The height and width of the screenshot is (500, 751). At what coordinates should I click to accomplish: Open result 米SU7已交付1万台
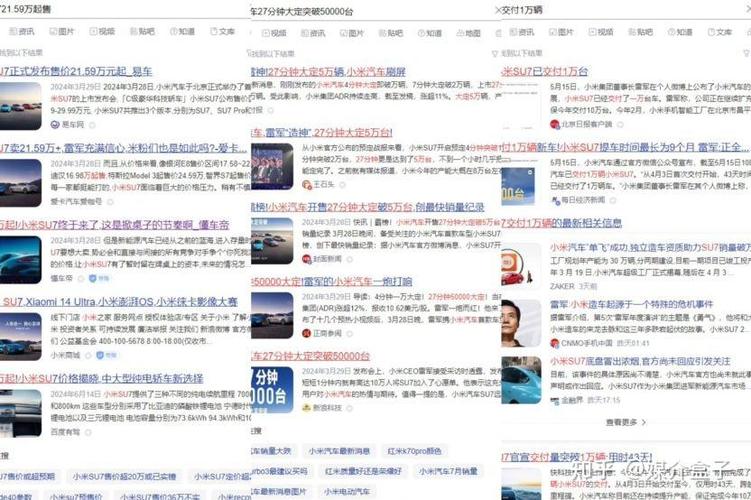coord(545,71)
